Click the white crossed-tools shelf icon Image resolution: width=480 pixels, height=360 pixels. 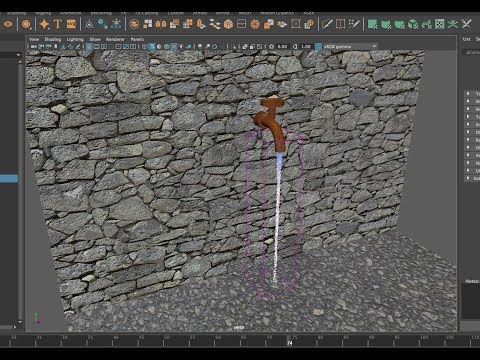[466, 24]
